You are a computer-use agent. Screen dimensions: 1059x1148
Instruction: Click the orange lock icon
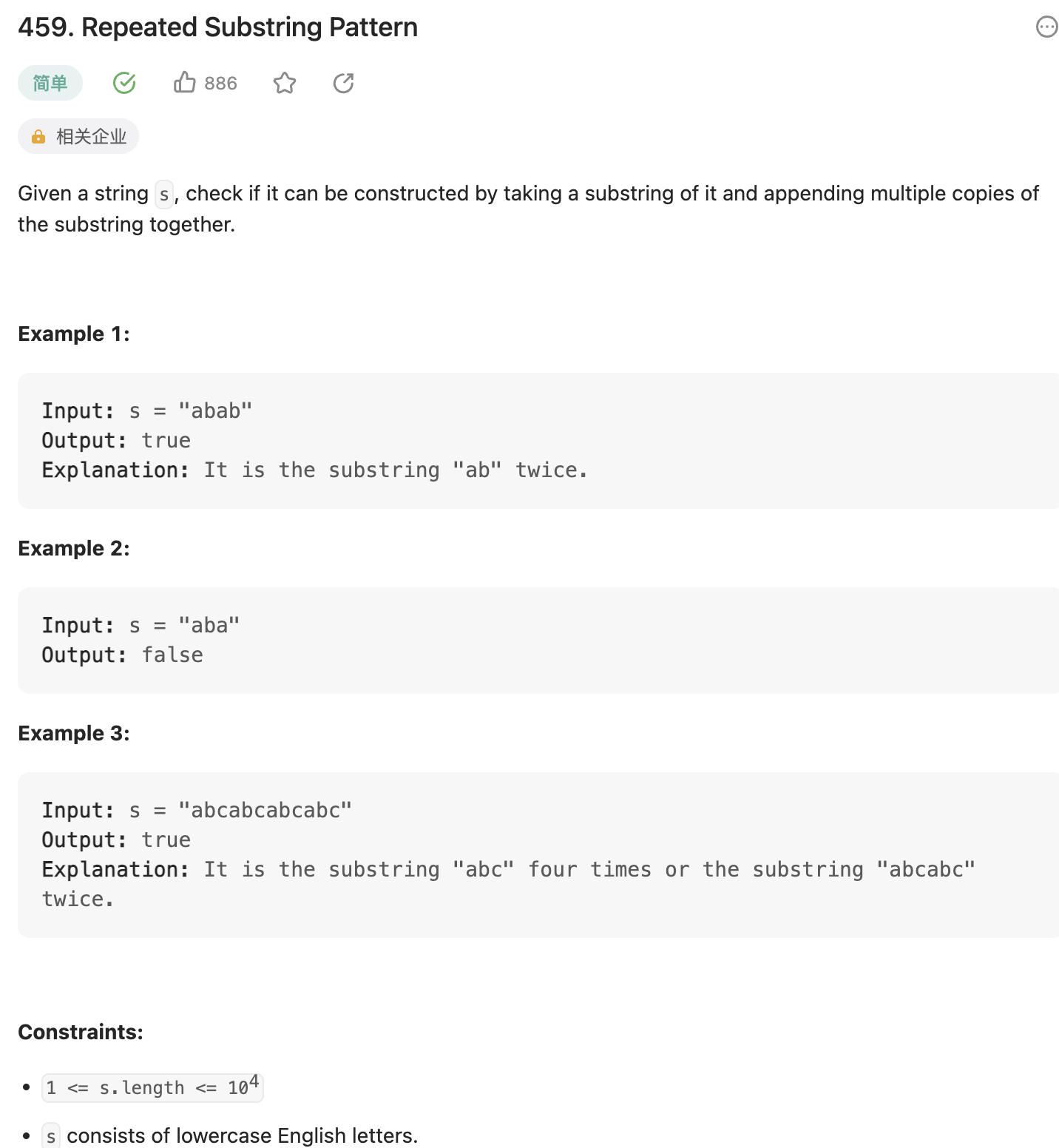pos(38,137)
